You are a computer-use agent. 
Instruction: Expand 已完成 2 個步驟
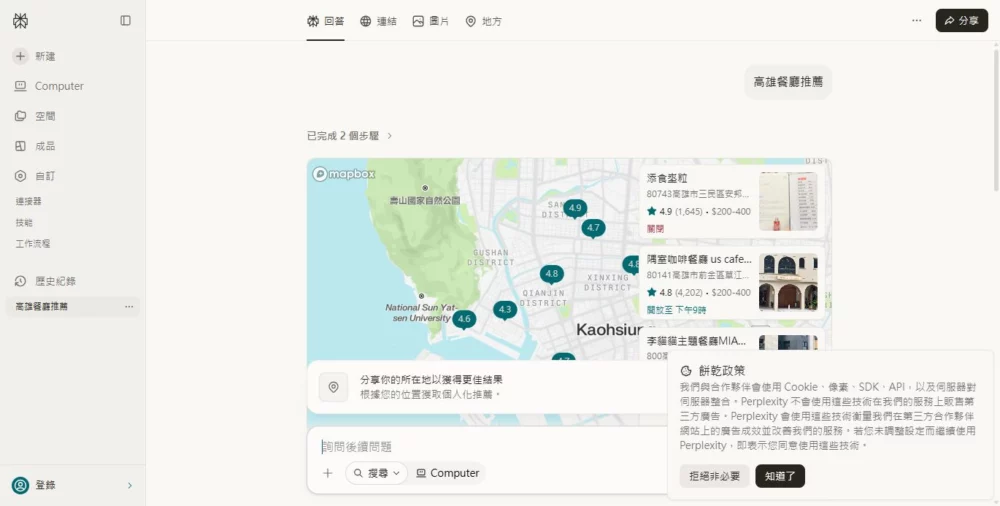pos(349,136)
